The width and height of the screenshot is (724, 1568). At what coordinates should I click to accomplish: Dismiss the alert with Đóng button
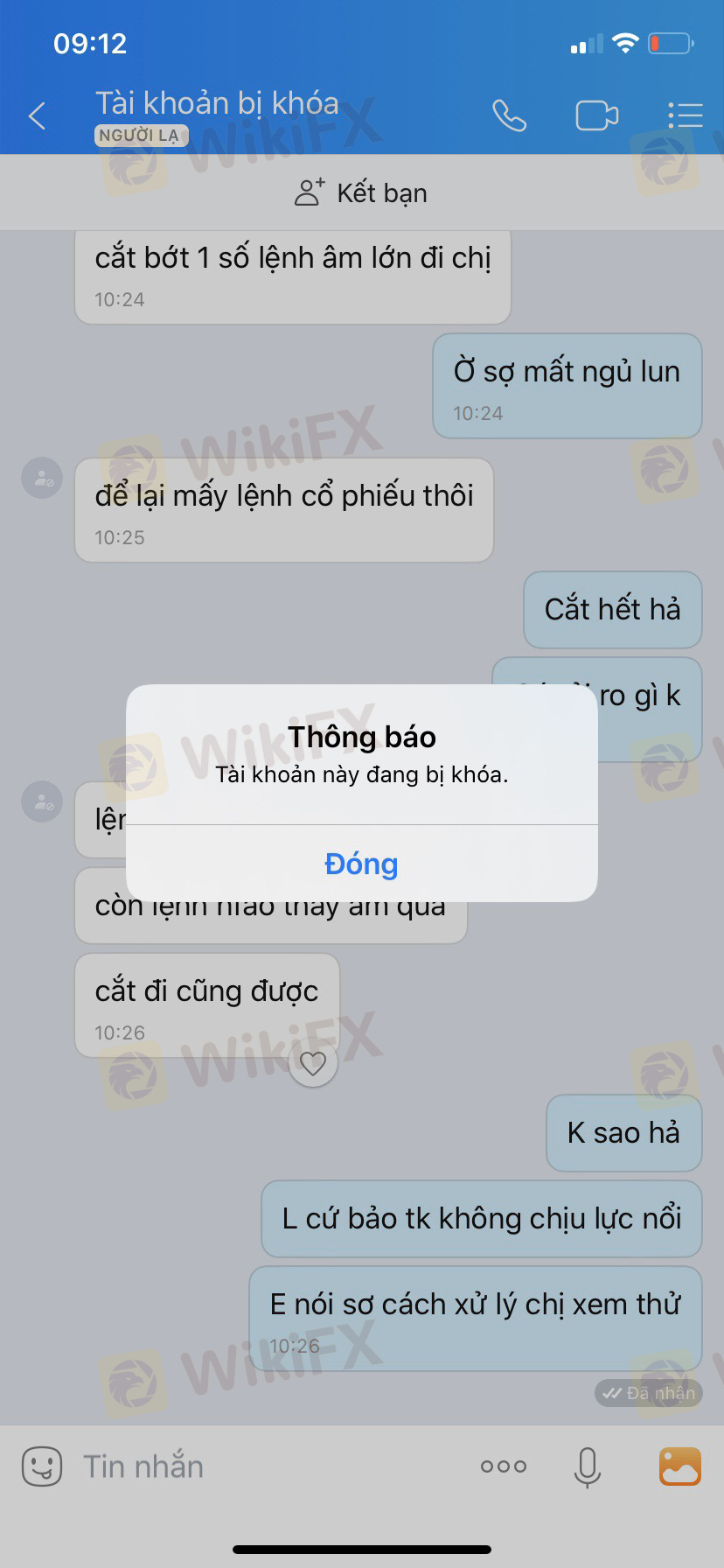pos(362,864)
